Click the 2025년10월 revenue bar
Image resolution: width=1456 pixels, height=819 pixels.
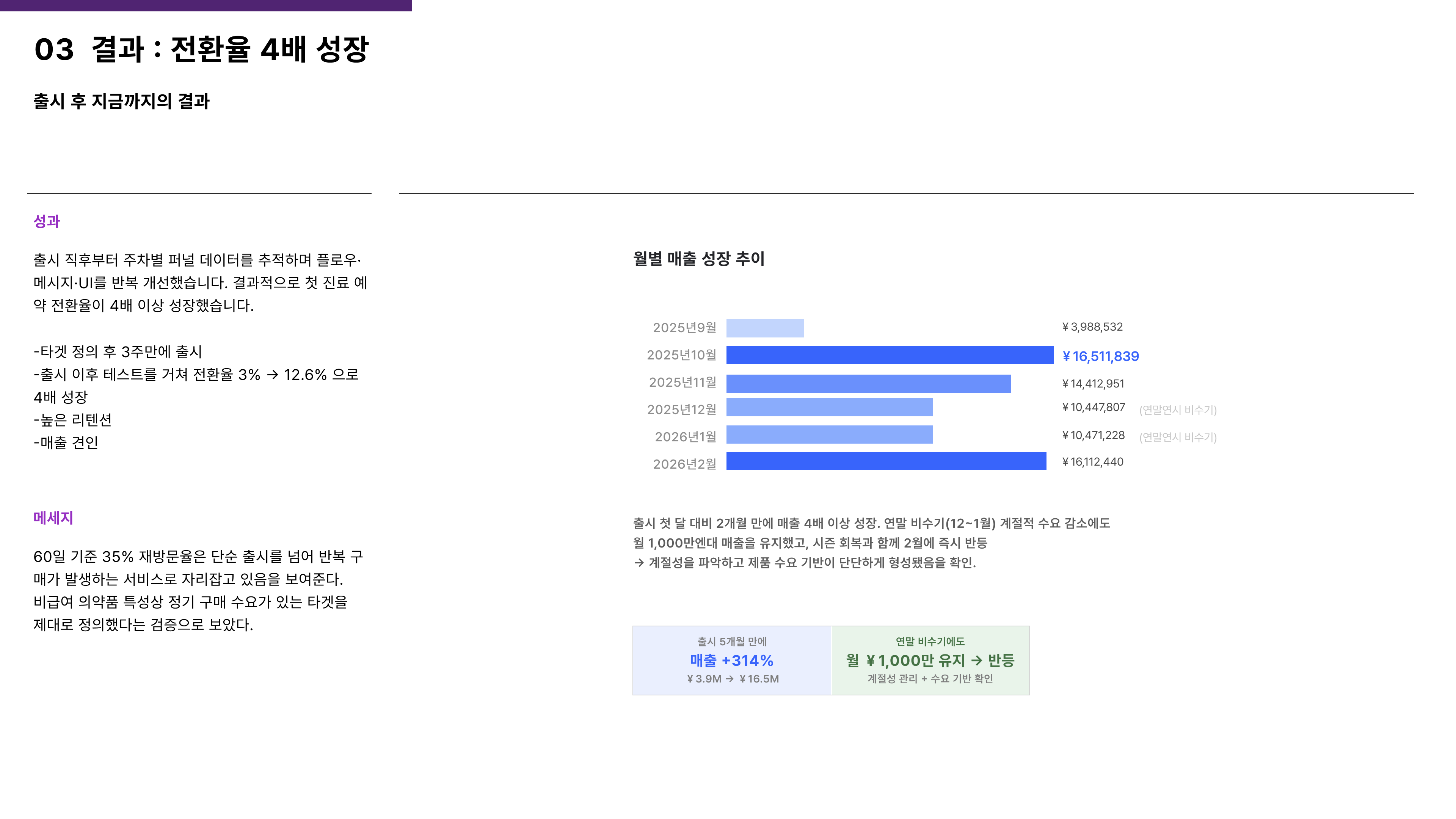coord(890,355)
